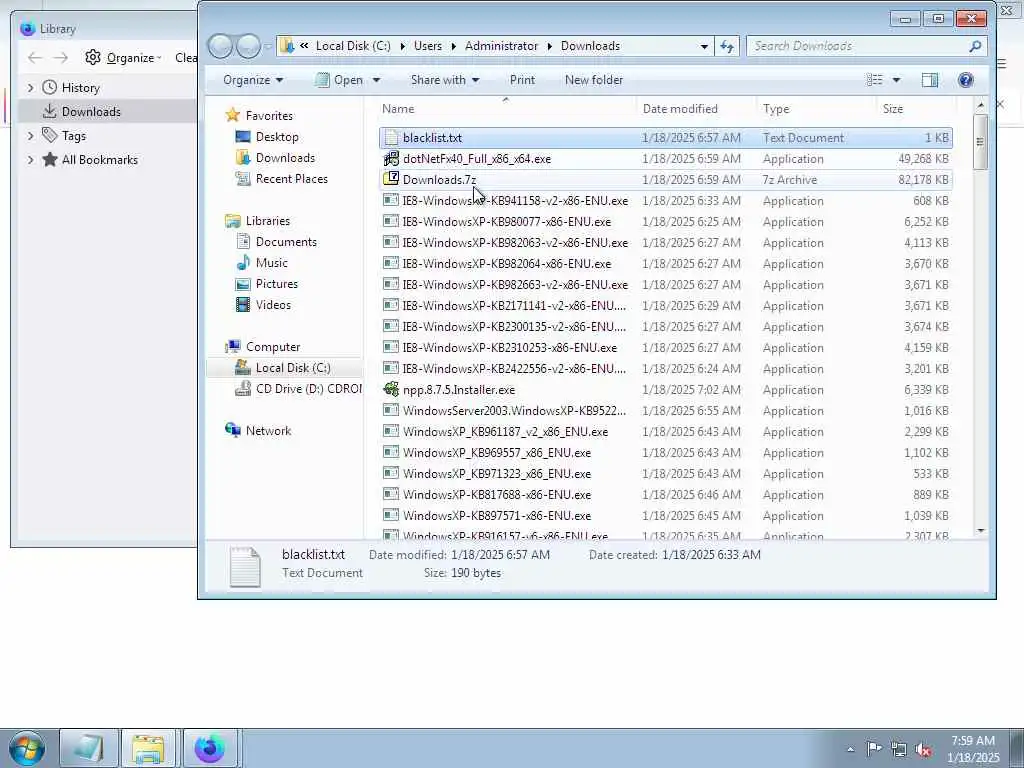The height and width of the screenshot is (768, 1024).
Task: Open Organize menu in Library window
Action: coord(123,57)
